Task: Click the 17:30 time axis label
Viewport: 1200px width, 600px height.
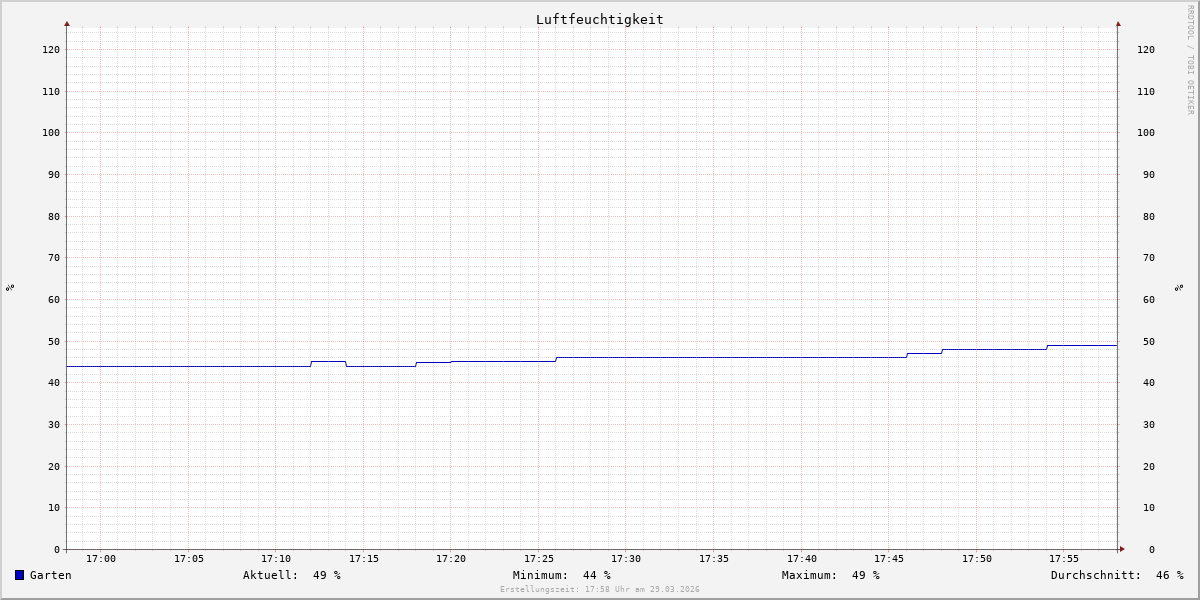Action: tap(626, 559)
